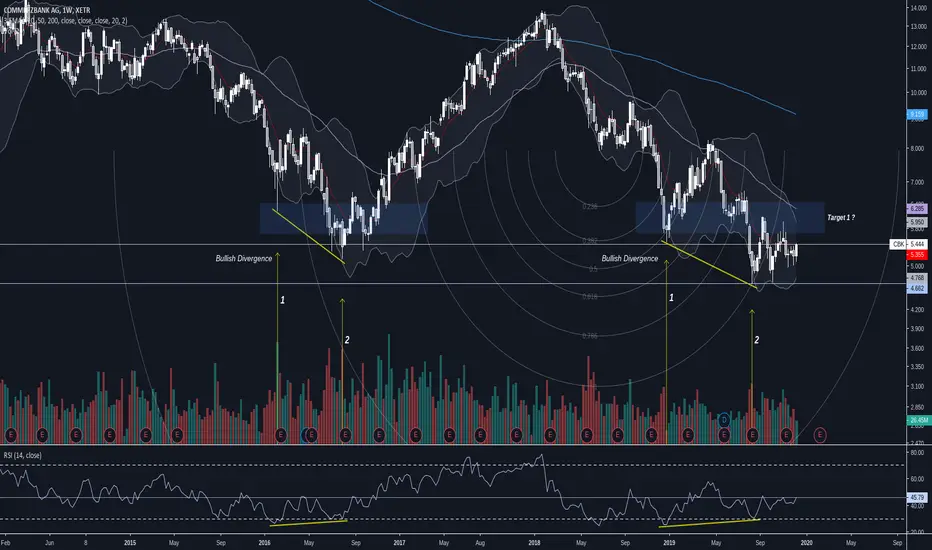
Task: Click the 2016 label on time axis
Action: 265,542
